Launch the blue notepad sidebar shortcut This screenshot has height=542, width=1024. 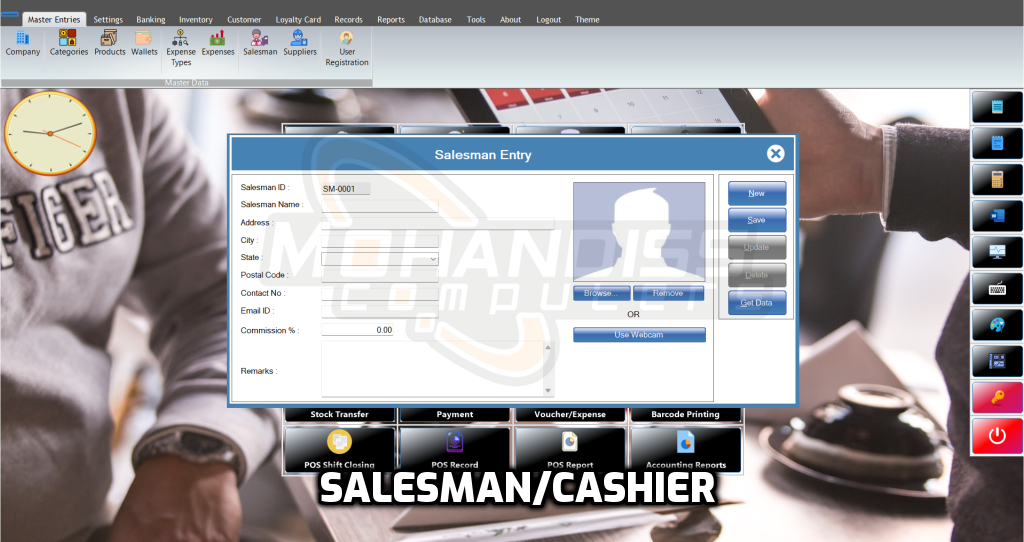pyautogui.click(x=997, y=143)
